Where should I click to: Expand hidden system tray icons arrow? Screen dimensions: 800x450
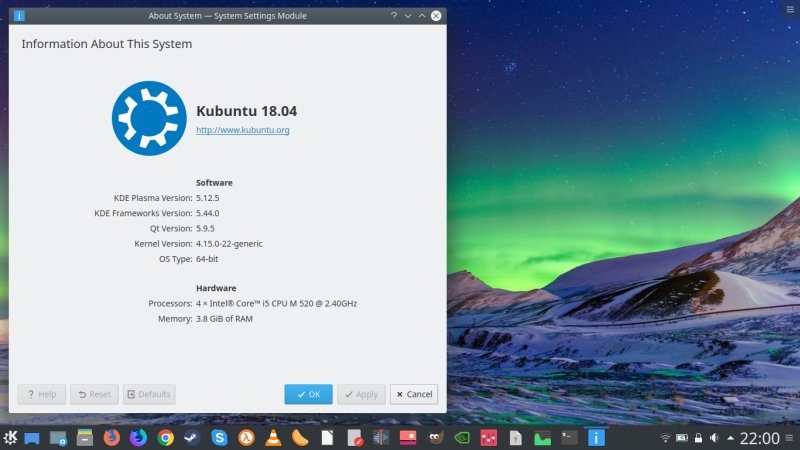[730, 439]
